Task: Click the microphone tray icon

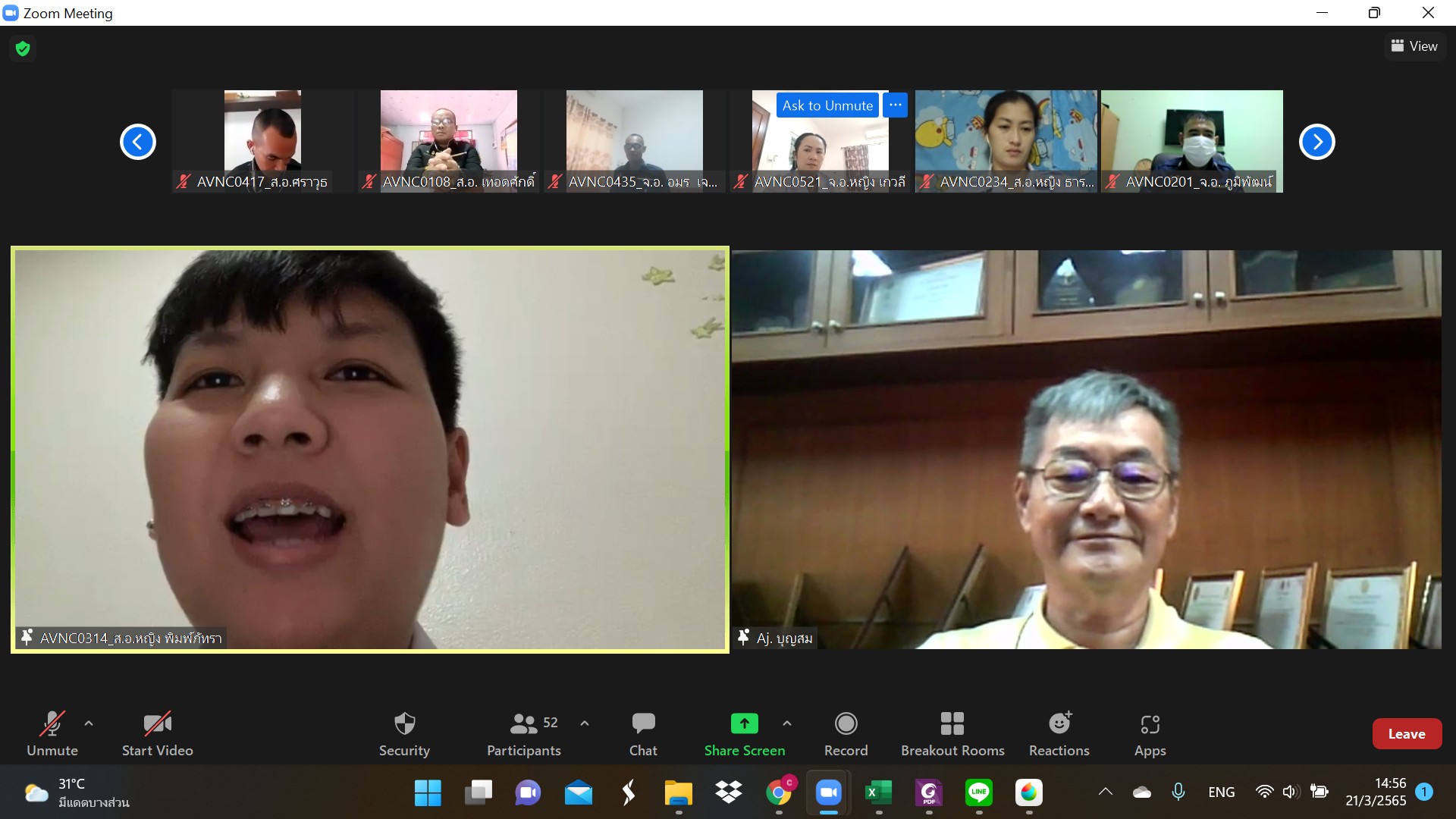Action: 1178,792
